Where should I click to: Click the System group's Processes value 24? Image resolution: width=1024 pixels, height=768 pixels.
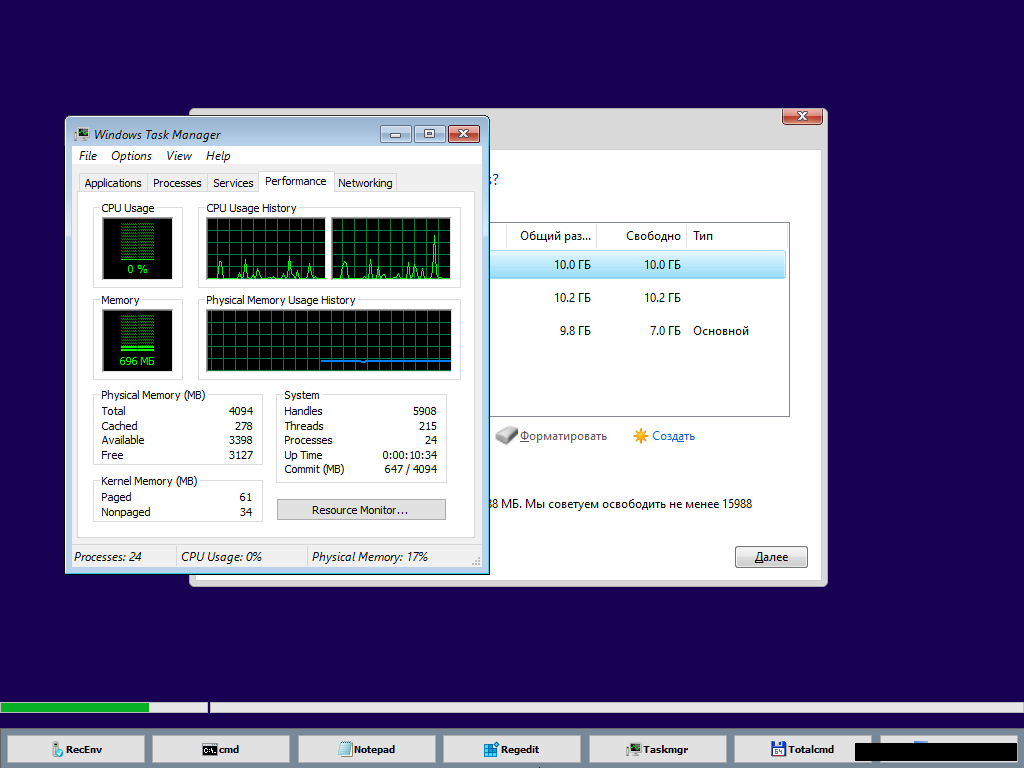tap(431, 440)
